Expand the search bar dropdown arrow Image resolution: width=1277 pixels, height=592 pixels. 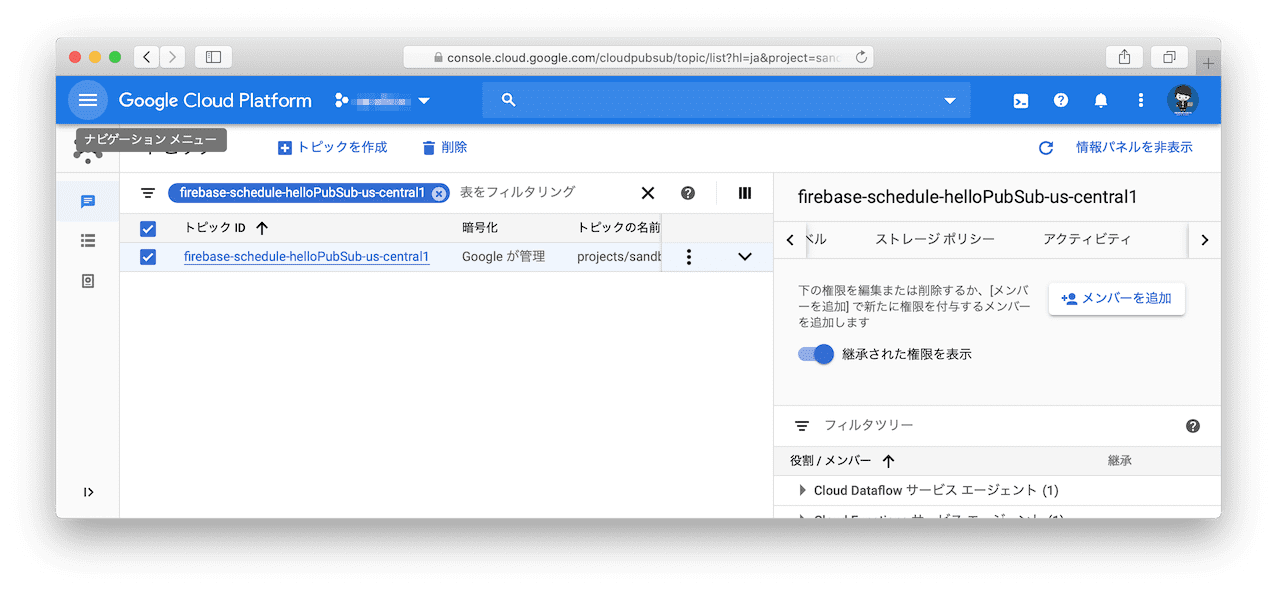point(950,101)
